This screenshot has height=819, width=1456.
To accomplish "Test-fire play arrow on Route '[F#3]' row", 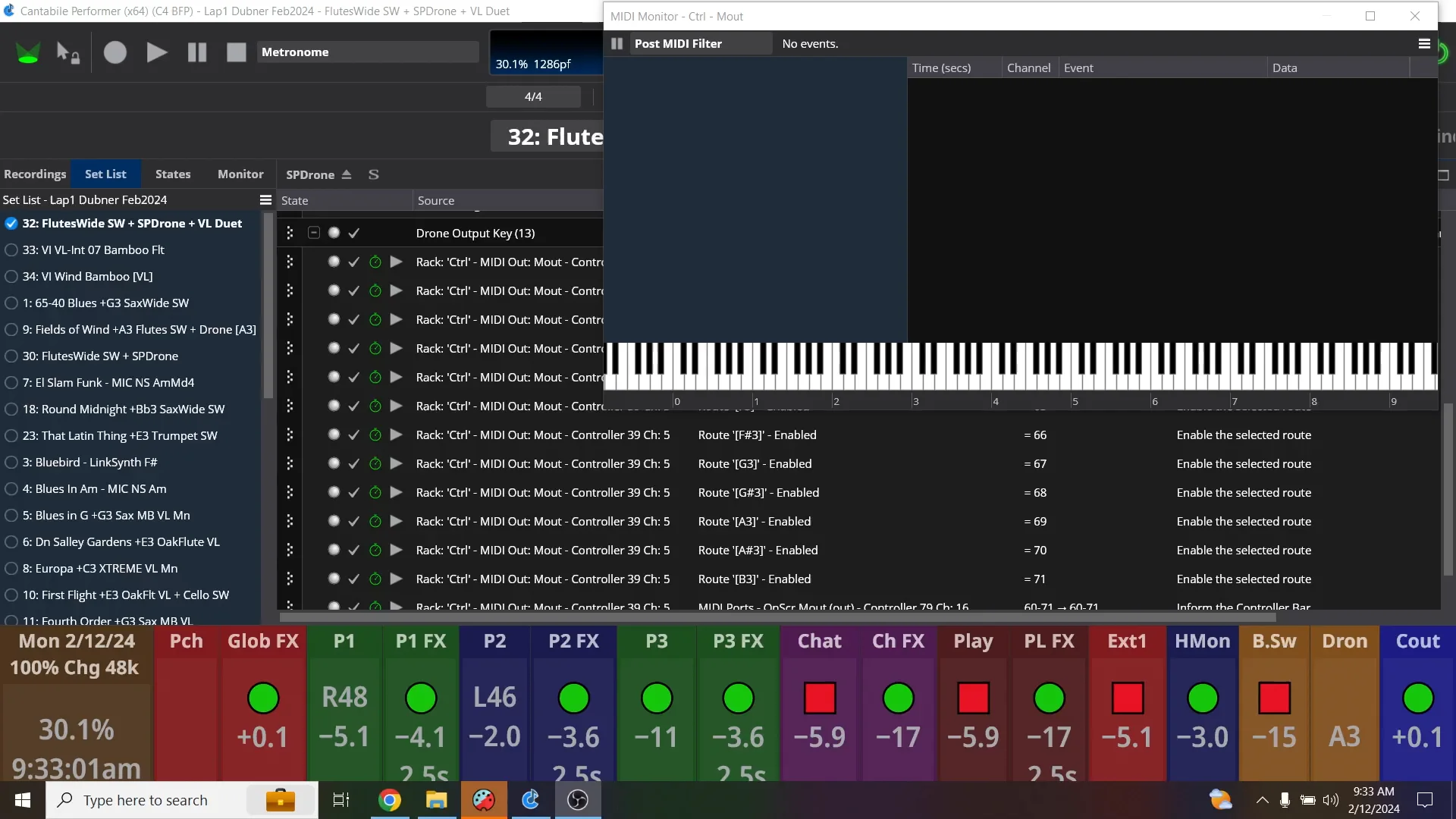I will pyautogui.click(x=395, y=435).
